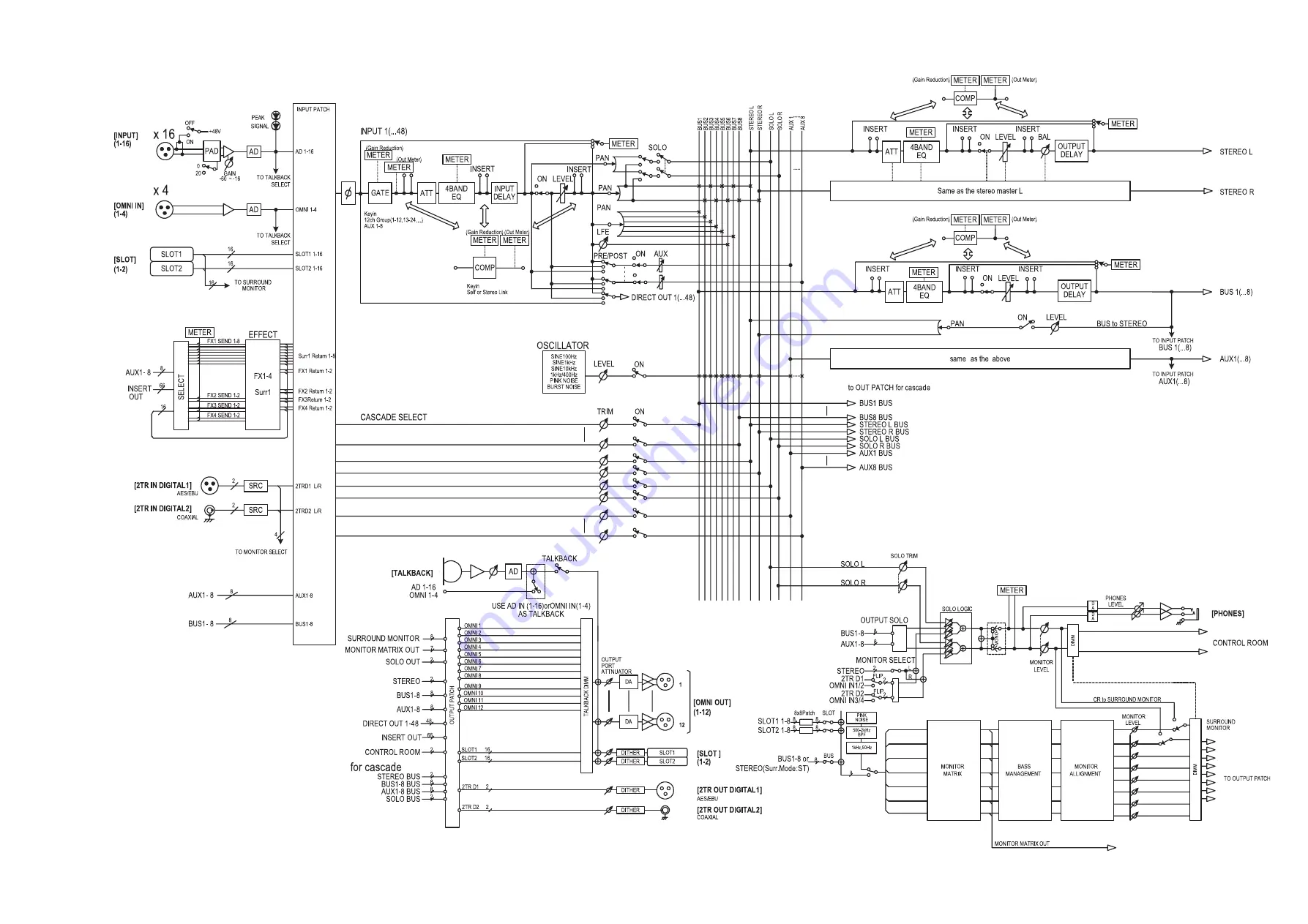The height and width of the screenshot is (924, 1308).
Task: Select the PAD block
Action: tap(212, 151)
